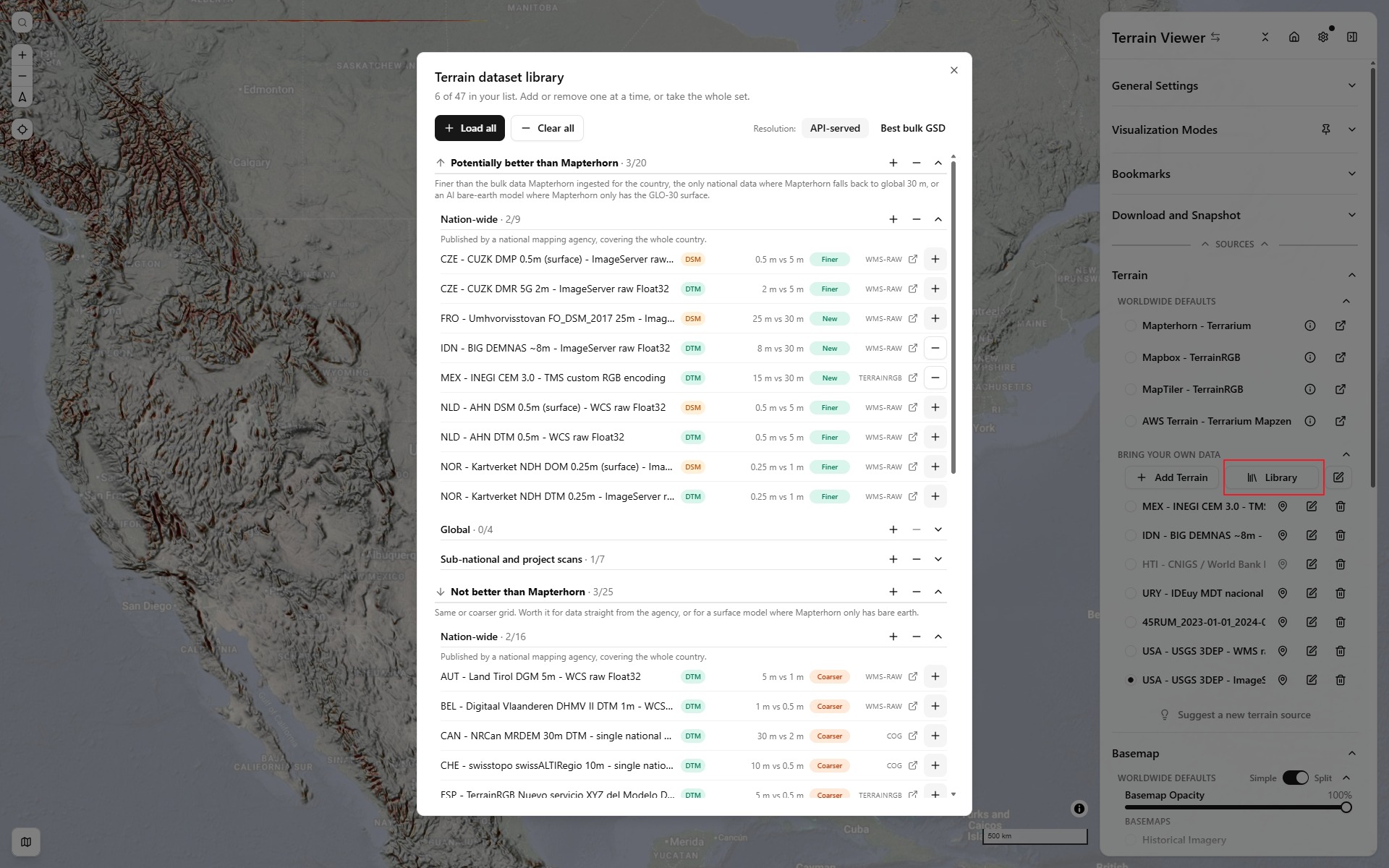The width and height of the screenshot is (1389, 868).
Task: Click Load all datasets button
Action: pyautogui.click(x=470, y=128)
